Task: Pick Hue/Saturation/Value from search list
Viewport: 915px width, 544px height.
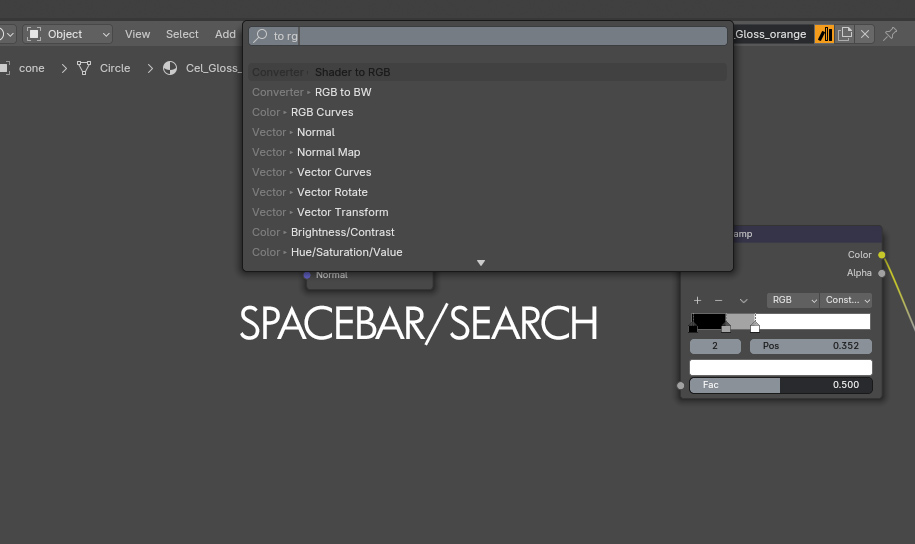Action: pyautogui.click(x=346, y=252)
